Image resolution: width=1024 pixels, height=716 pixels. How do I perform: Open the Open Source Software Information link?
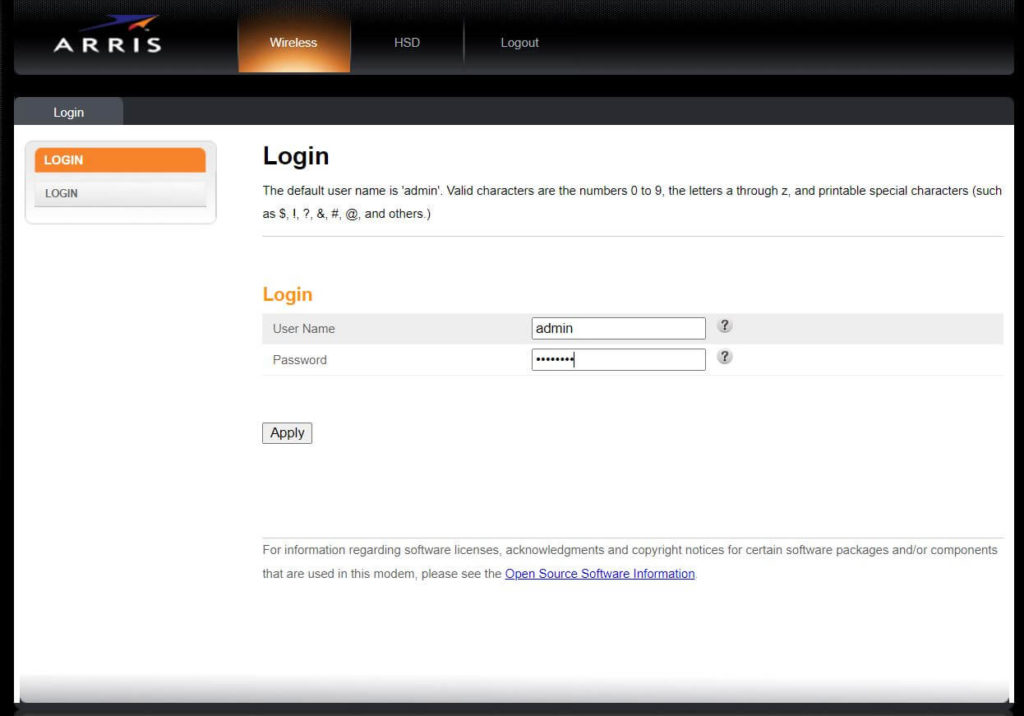pyautogui.click(x=599, y=574)
